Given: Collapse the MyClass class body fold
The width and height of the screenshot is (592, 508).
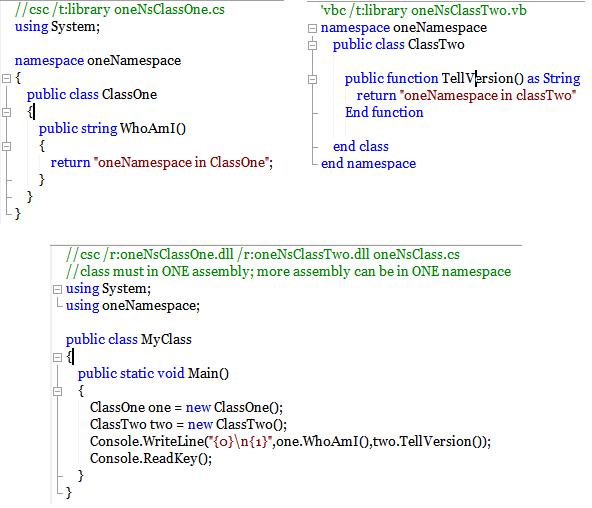Looking at the screenshot, I should click(x=57, y=357).
